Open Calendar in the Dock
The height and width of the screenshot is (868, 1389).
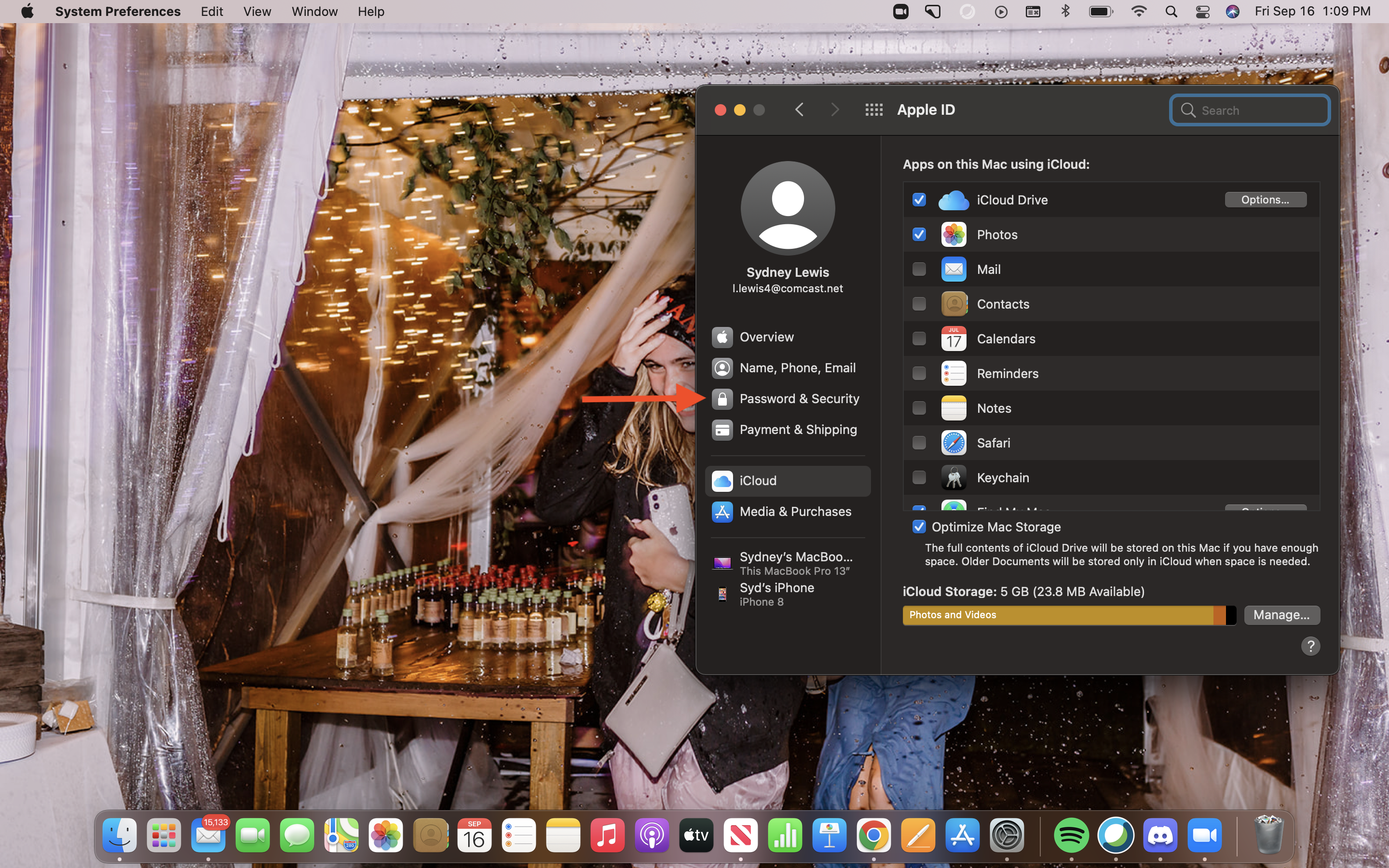tap(475, 835)
